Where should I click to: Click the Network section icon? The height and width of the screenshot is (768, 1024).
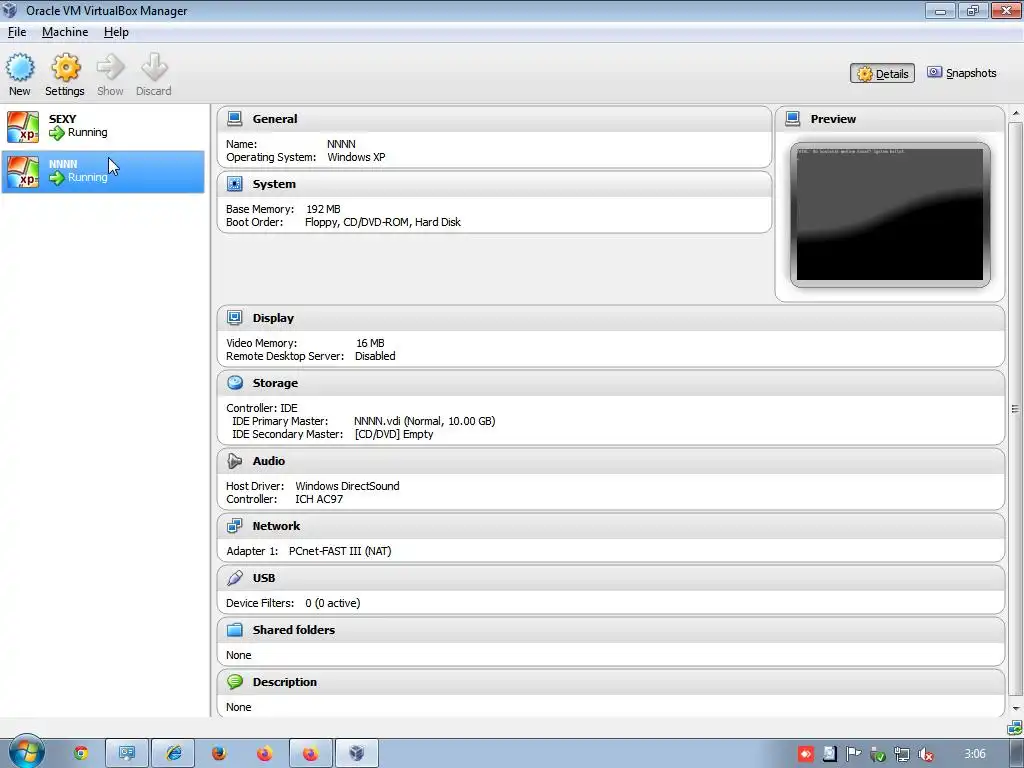[234, 526]
